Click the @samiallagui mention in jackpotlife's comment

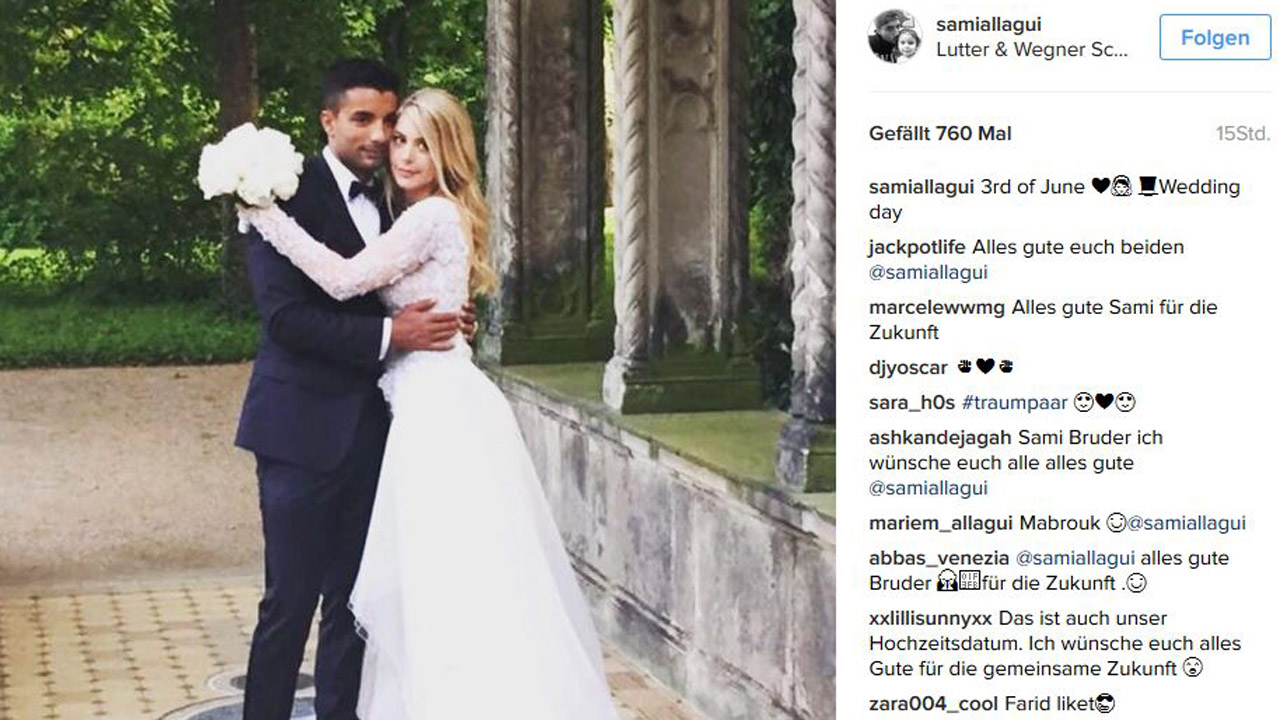928,273
